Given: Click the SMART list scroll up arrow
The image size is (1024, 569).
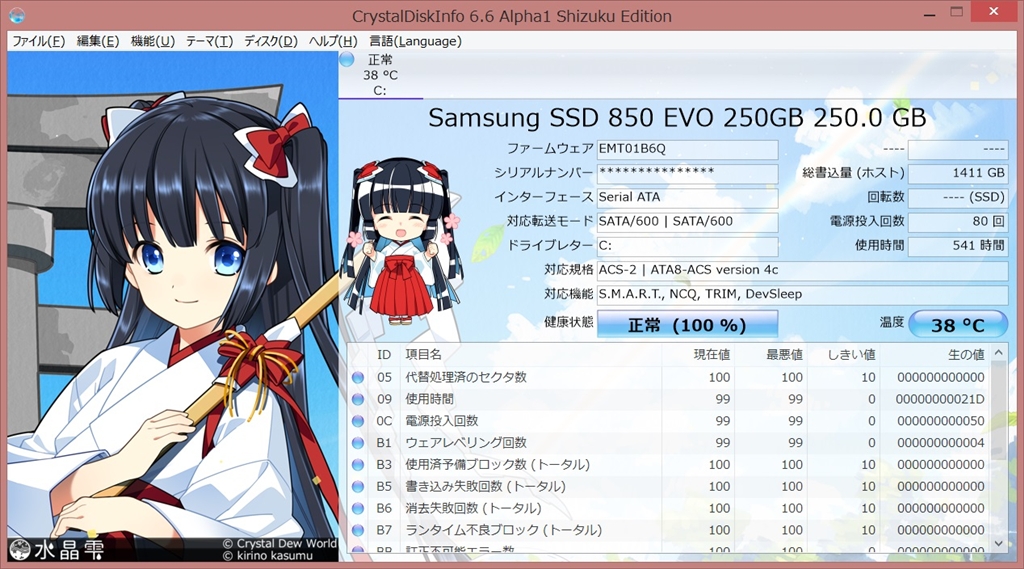Looking at the screenshot, I should coord(999,353).
